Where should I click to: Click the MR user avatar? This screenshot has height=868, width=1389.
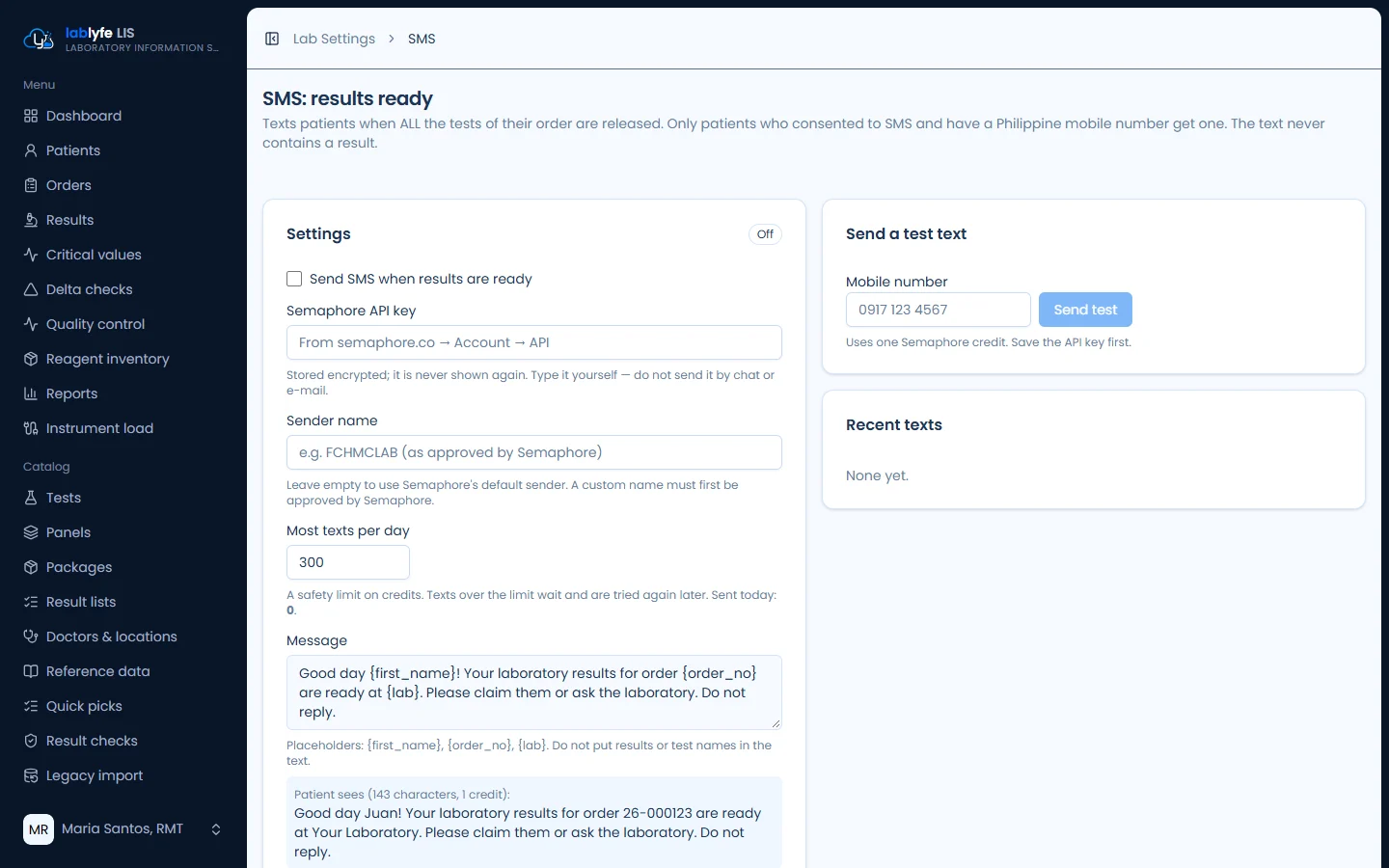pyautogui.click(x=39, y=829)
